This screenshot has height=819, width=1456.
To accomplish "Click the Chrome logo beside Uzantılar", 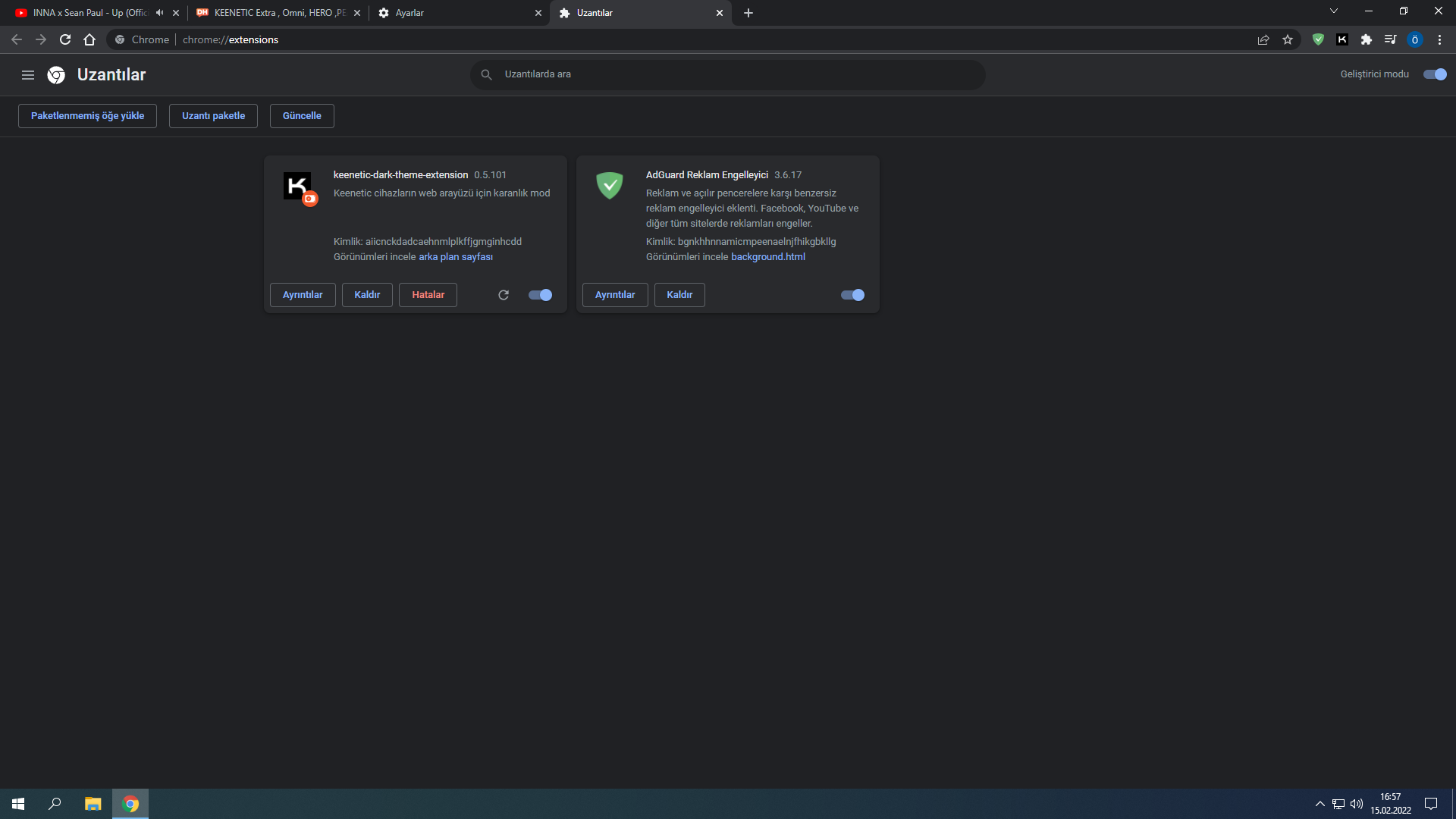I will click(x=56, y=74).
